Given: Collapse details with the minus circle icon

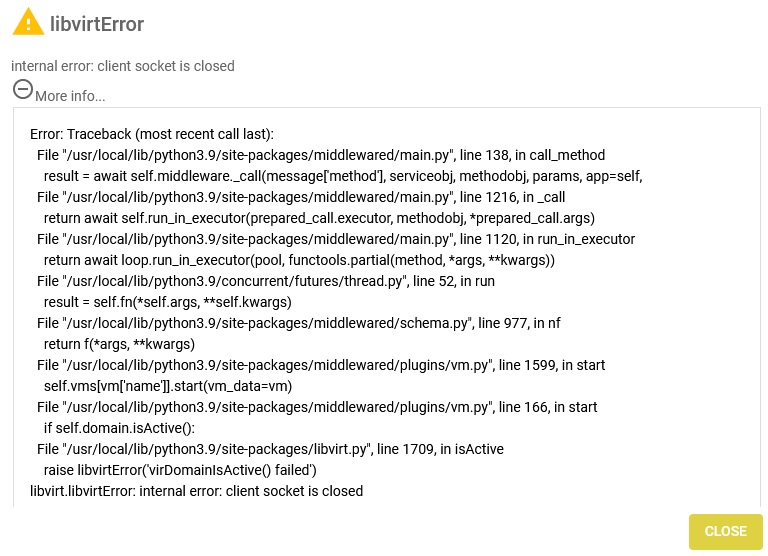Looking at the screenshot, I should point(23,89).
